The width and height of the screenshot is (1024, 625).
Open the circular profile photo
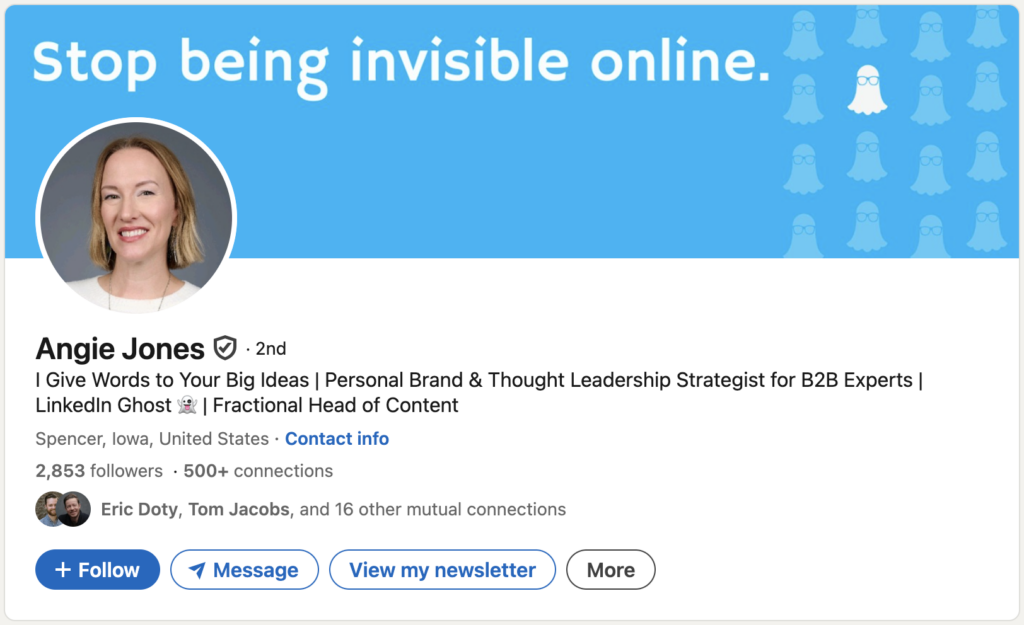pyautogui.click(x=136, y=216)
